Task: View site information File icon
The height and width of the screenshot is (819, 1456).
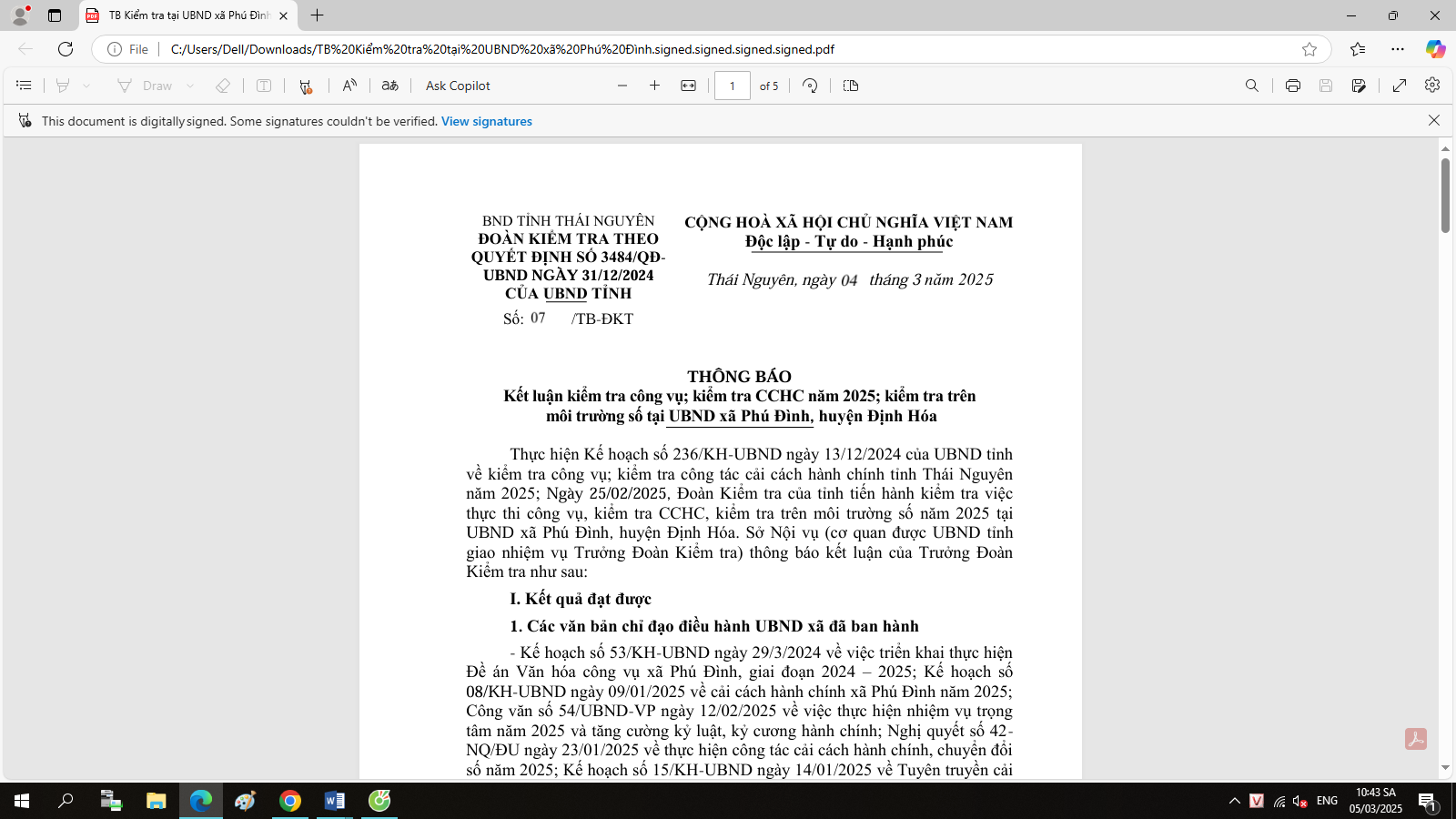Action: tap(127, 49)
